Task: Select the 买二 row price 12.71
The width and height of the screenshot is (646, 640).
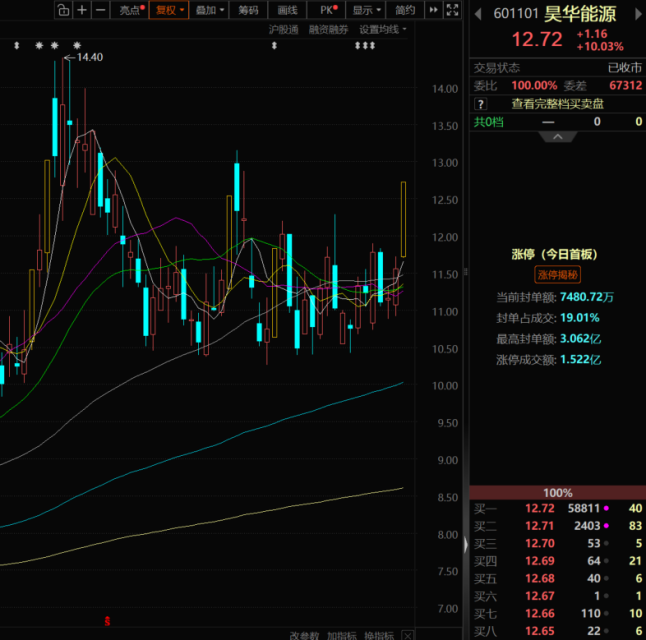Action: click(540, 526)
